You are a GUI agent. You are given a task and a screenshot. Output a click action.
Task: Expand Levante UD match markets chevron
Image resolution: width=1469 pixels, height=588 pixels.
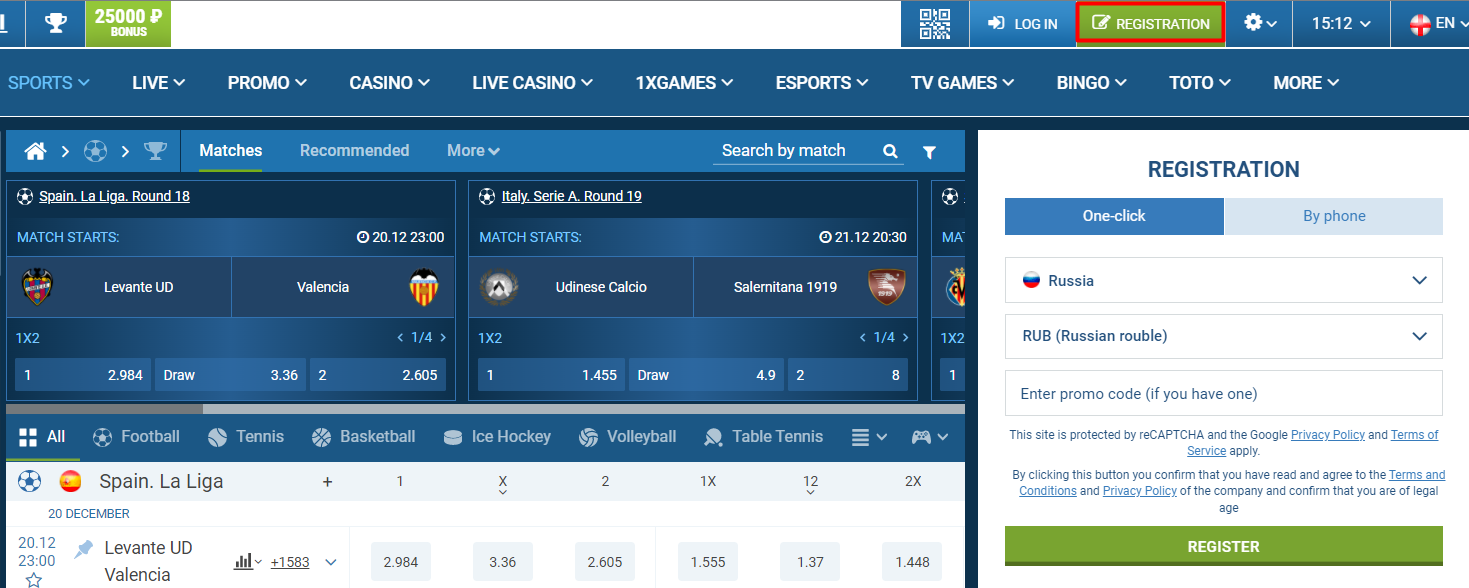tap(331, 562)
